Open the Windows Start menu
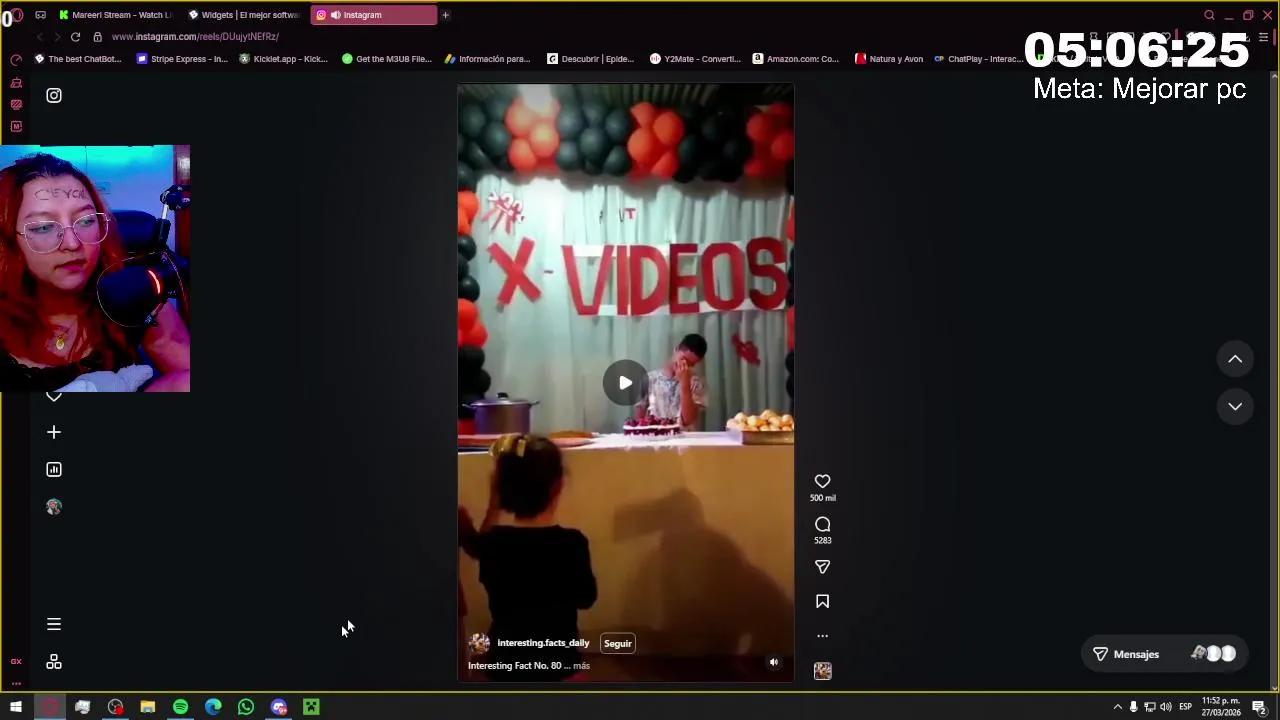The width and height of the screenshot is (1280, 720). pyautogui.click(x=16, y=707)
